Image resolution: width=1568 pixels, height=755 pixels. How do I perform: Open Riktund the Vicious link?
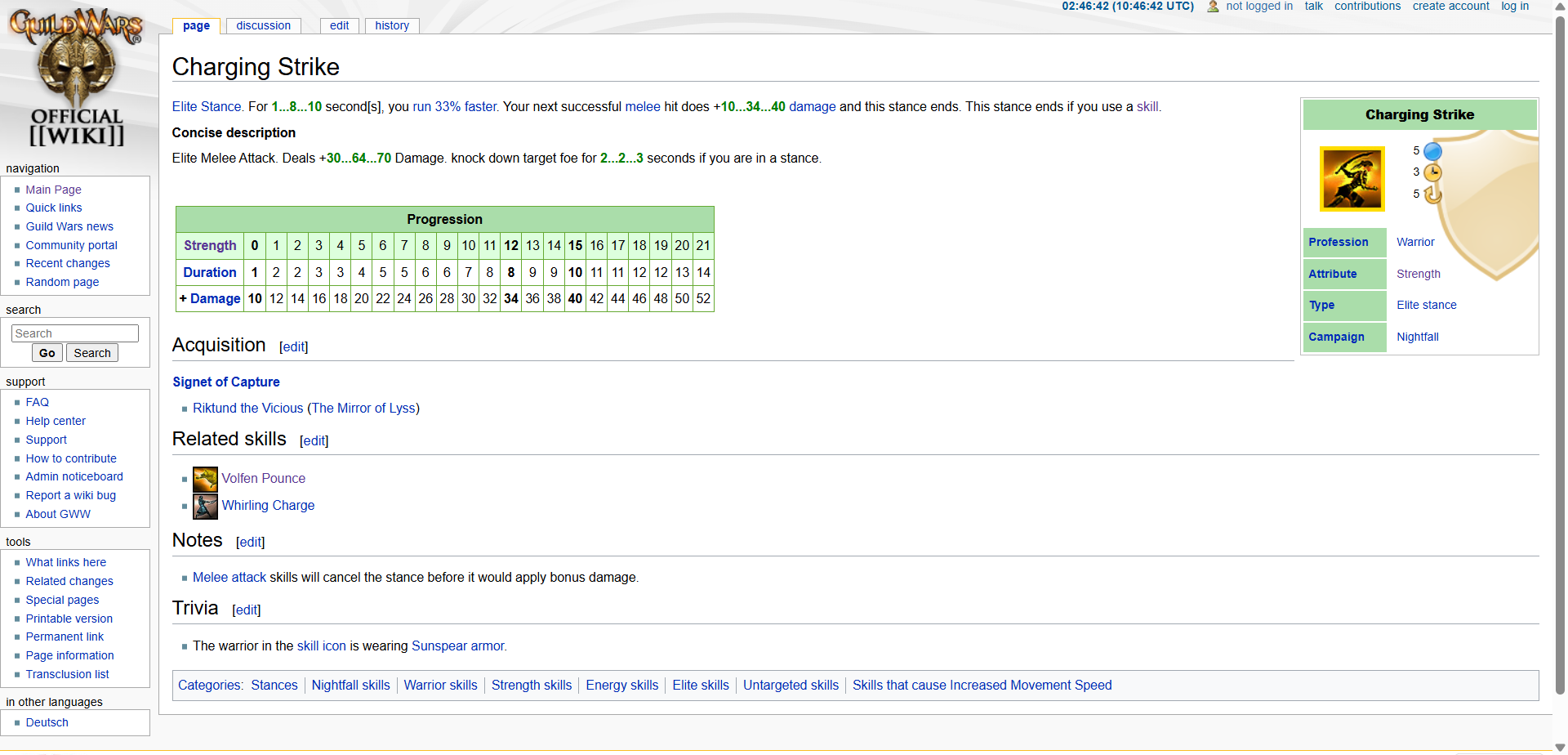[247, 408]
